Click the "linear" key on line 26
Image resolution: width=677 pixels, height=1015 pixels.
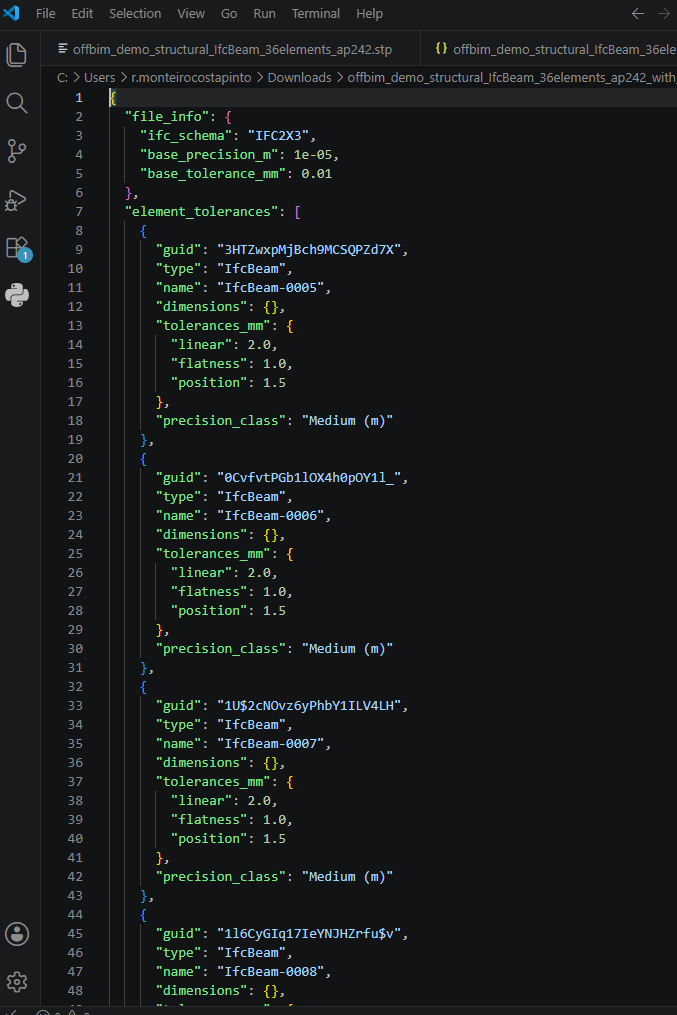(201, 572)
